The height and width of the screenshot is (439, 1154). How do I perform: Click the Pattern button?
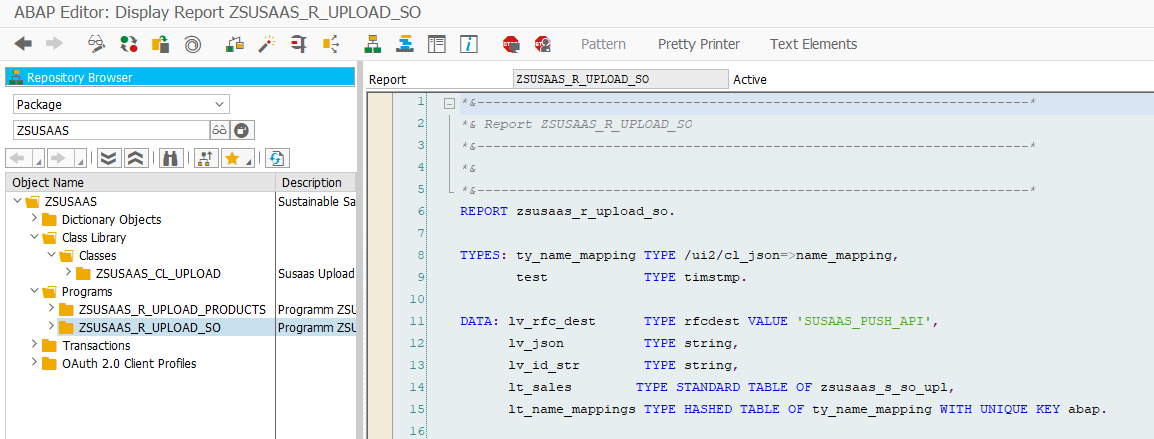click(603, 44)
